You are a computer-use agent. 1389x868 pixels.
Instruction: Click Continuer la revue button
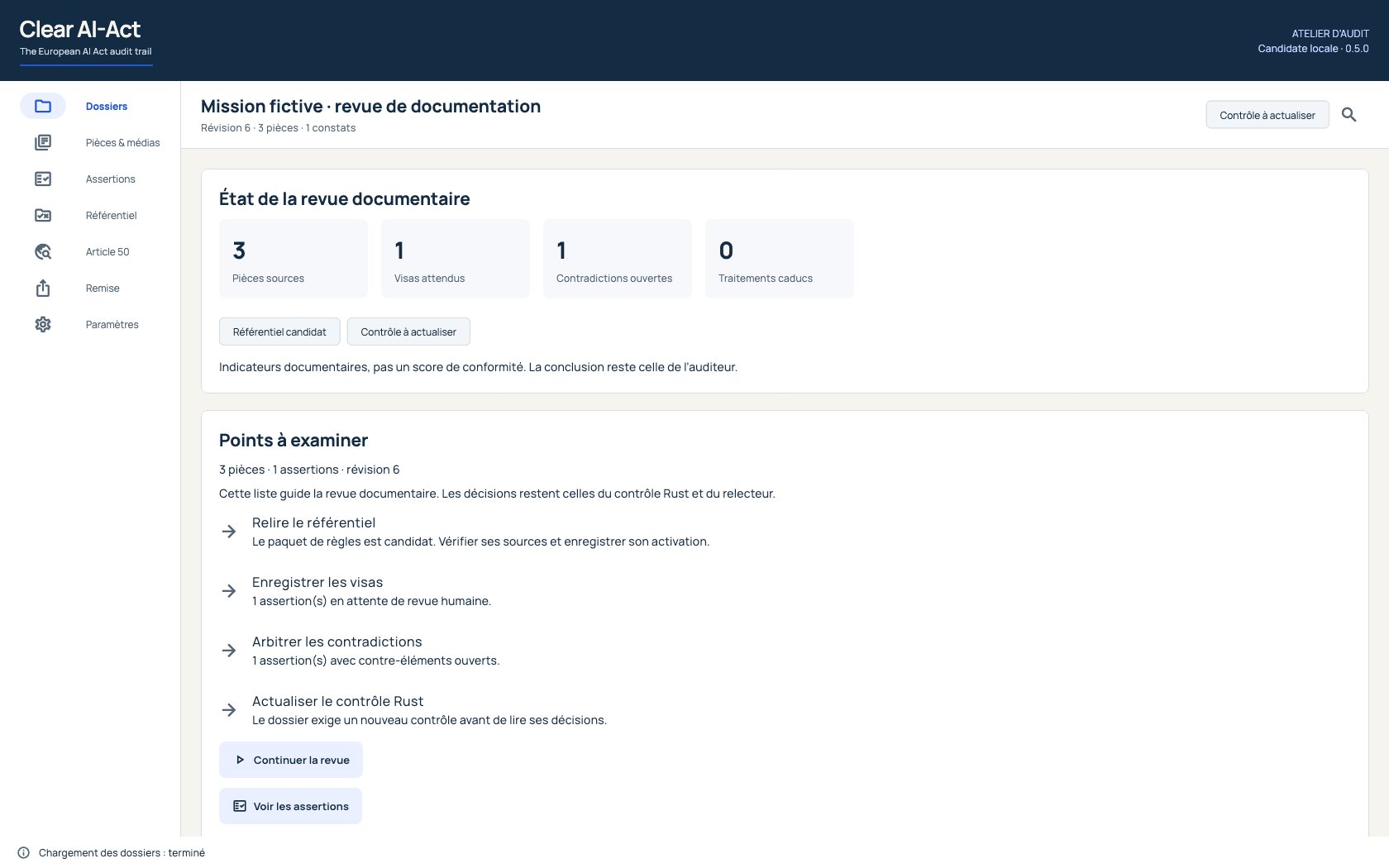291,760
